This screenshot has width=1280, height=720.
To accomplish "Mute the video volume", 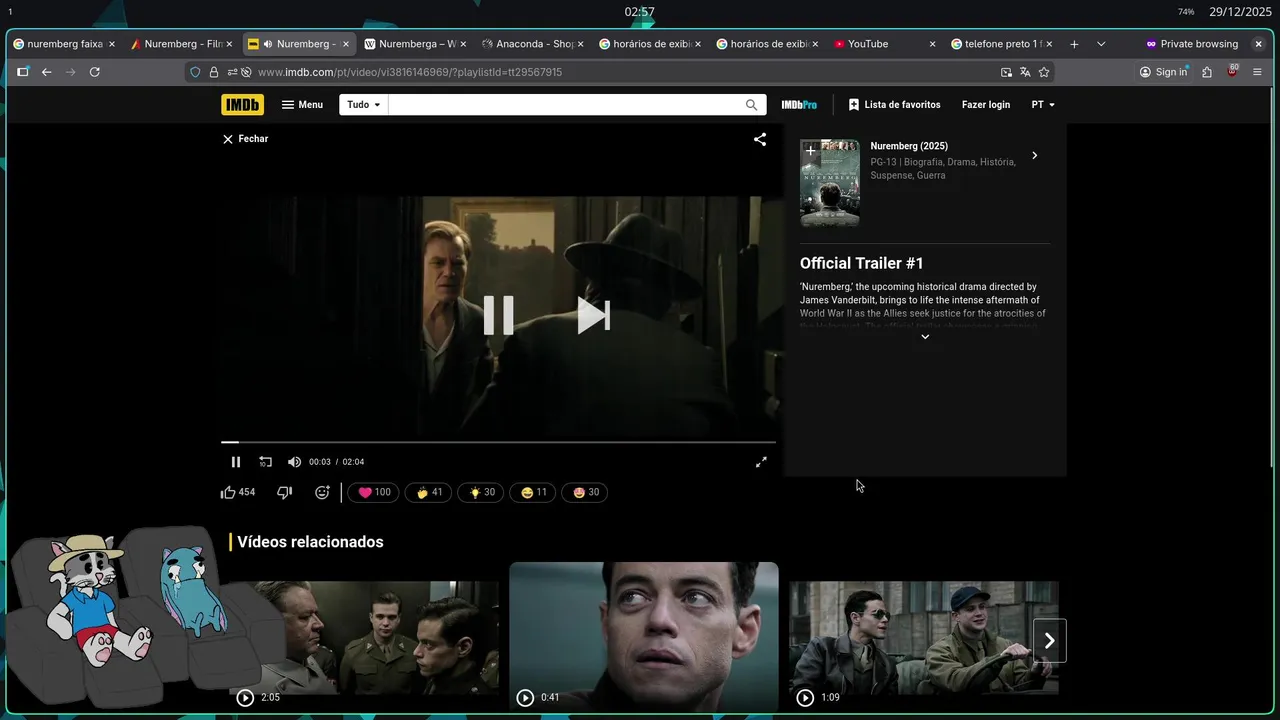I will tap(294, 462).
